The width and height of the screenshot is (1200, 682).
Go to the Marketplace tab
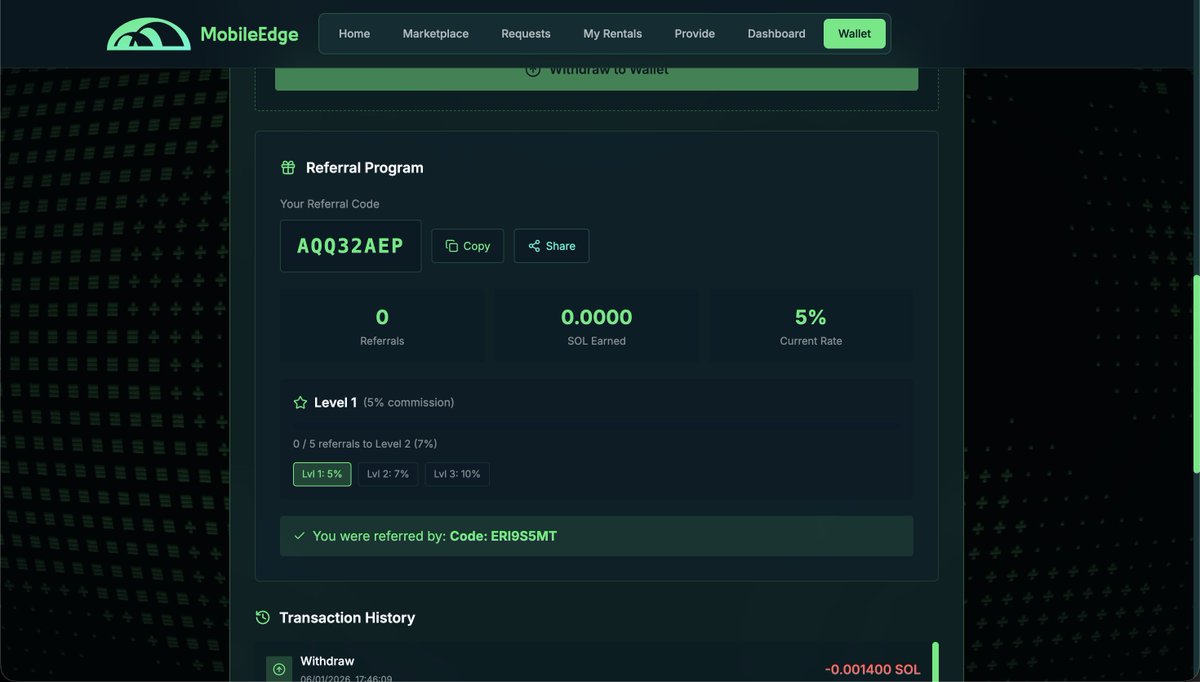[436, 34]
